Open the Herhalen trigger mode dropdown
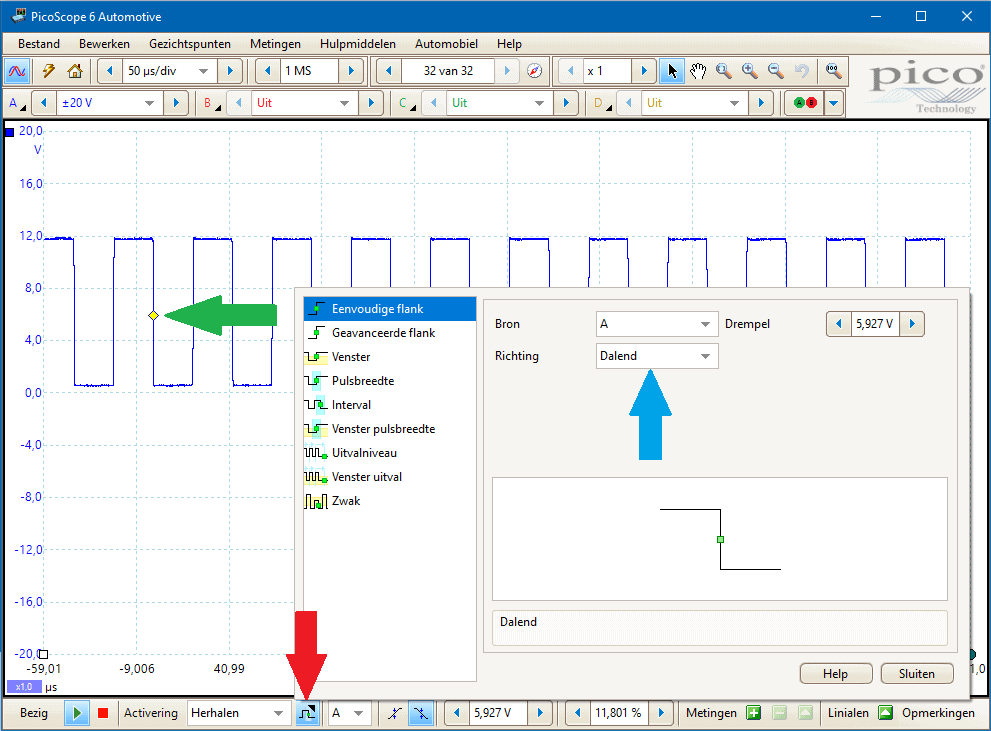 click(238, 713)
